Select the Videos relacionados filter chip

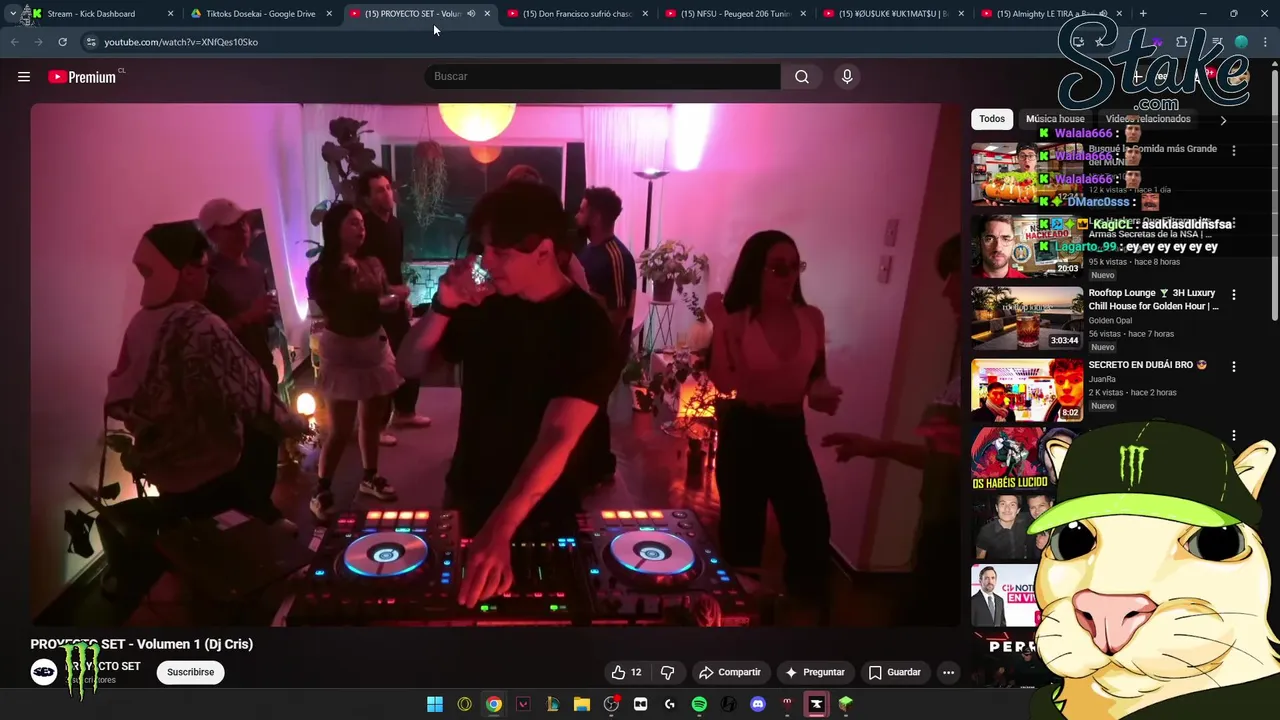(x=1148, y=119)
